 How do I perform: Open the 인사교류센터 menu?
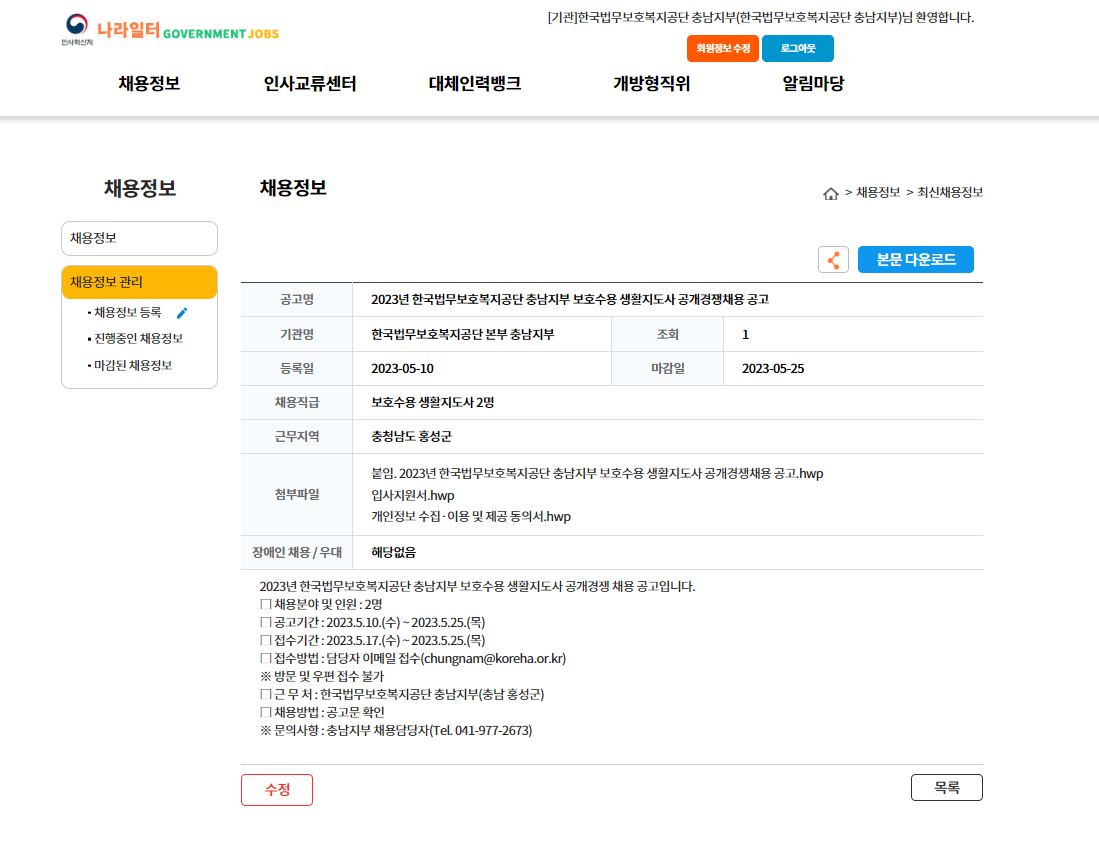coord(310,83)
